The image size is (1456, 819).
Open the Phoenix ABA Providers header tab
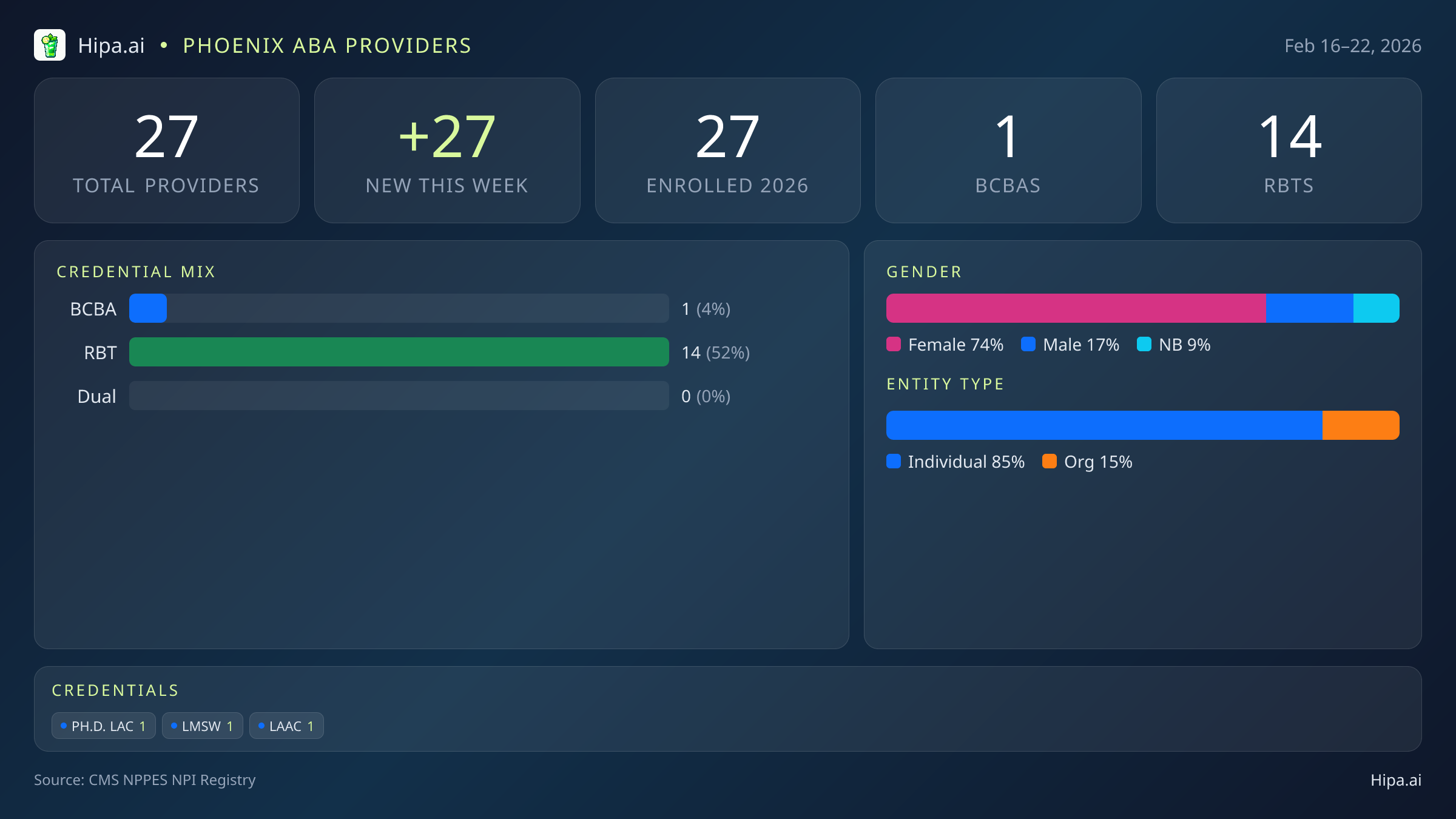tap(327, 45)
